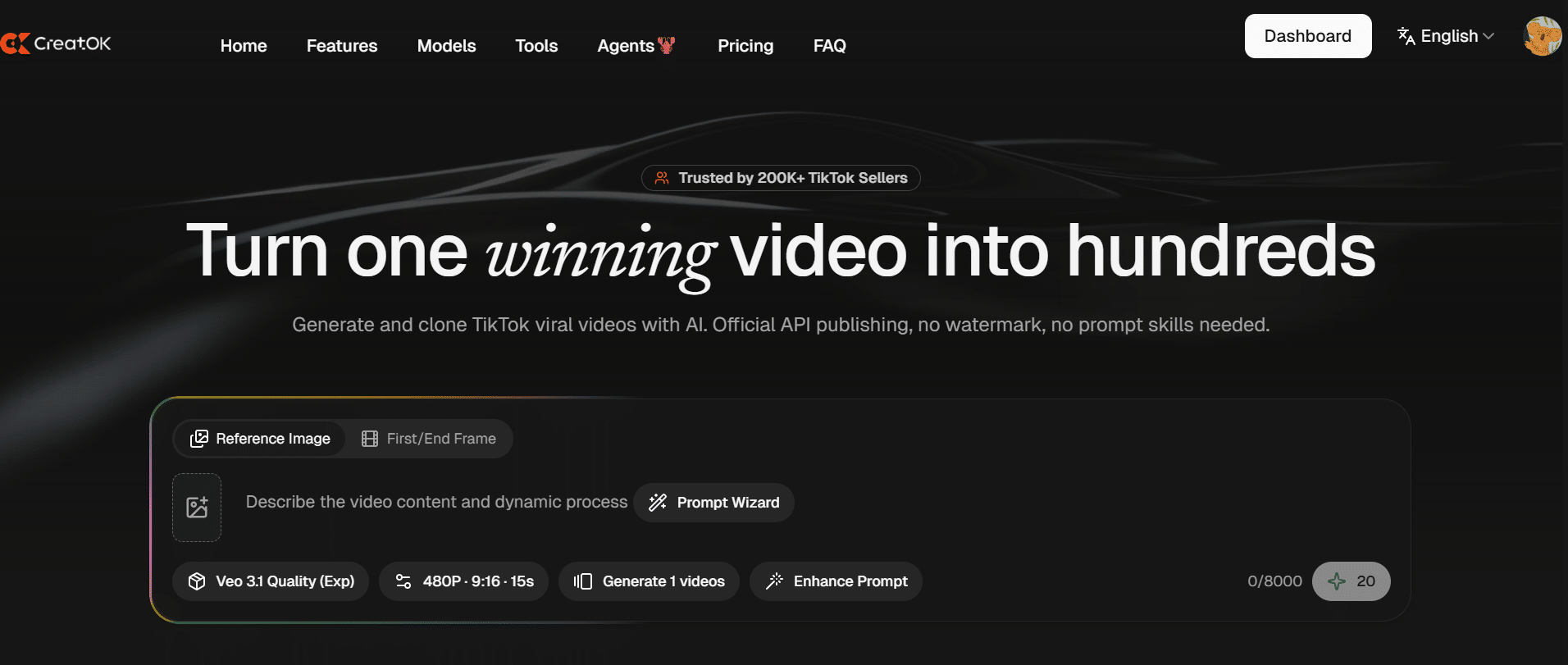Viewport: 1568px width, 665px height.
Task: Click the lobster icon next to Agents
Action: (x=667, y=46)
